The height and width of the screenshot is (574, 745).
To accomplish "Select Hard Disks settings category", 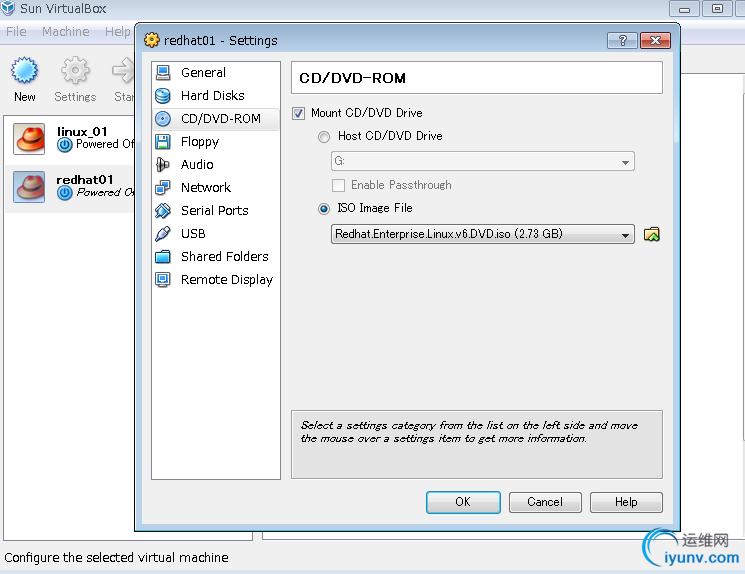I will [x=216, y=96].
